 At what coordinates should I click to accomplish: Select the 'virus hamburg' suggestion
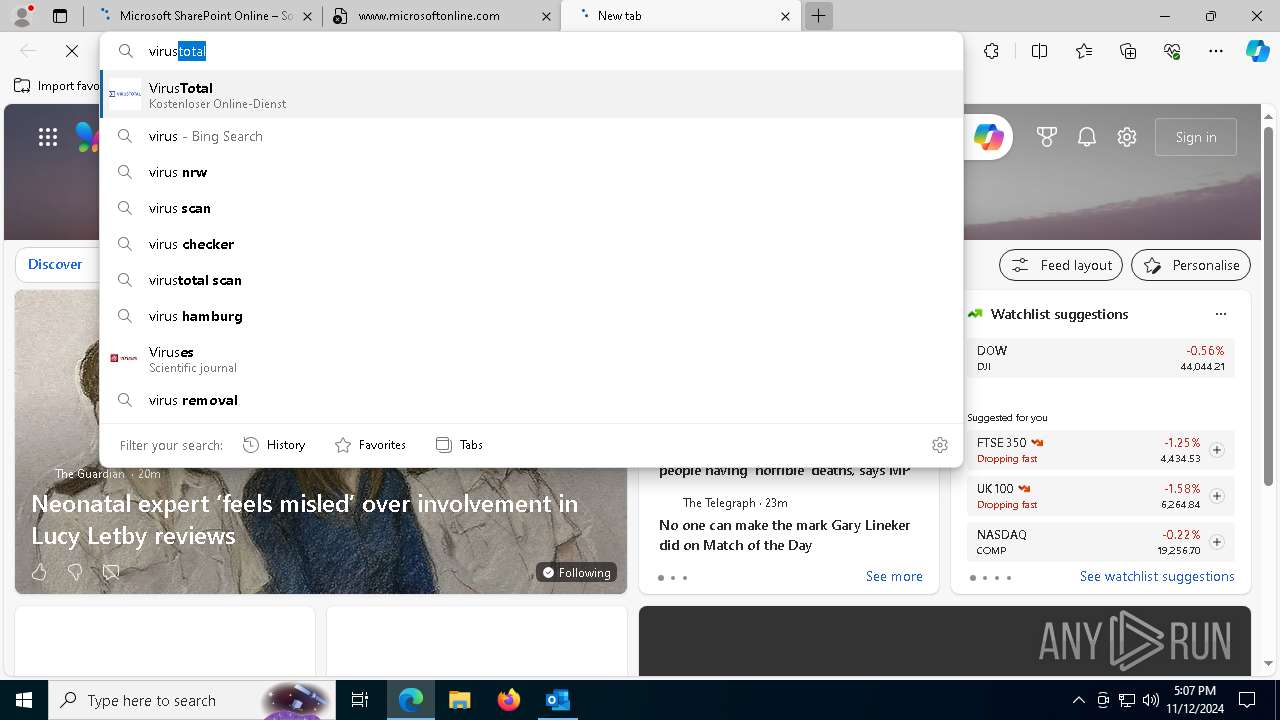(531, 316)
